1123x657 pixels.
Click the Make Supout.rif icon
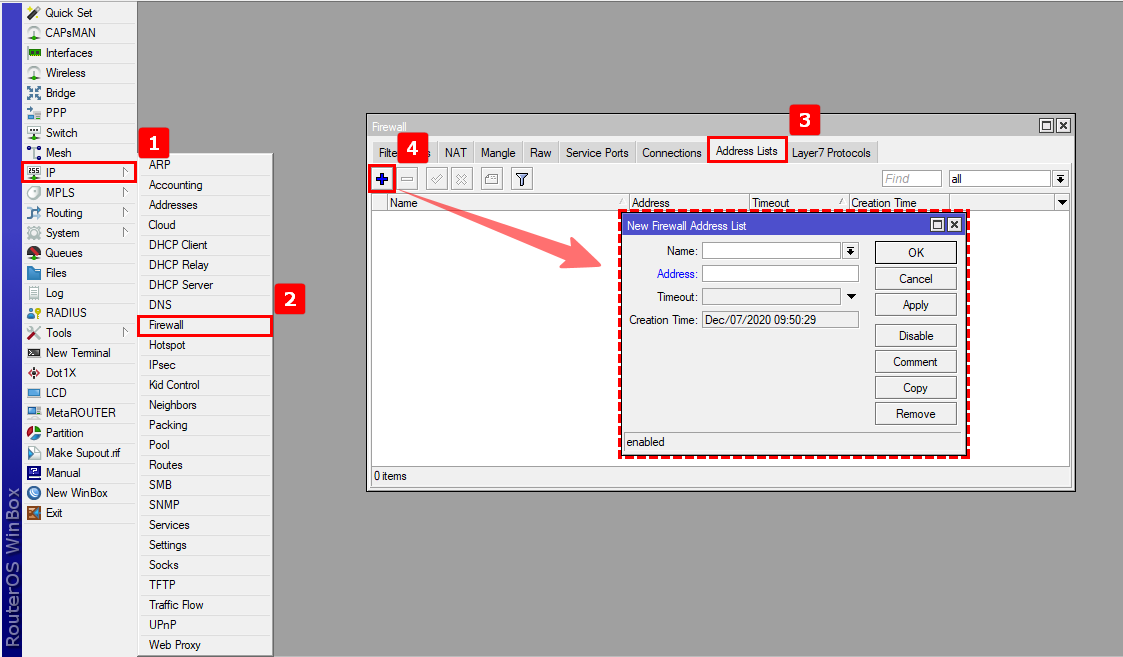[x=34, y=453]
